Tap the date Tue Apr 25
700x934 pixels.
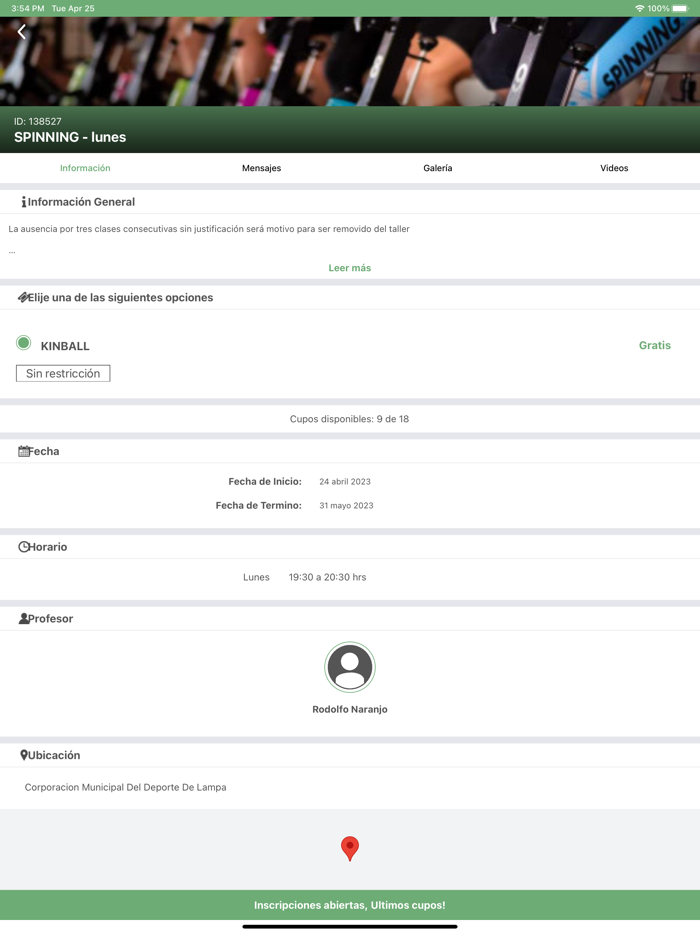click(73, 8)
